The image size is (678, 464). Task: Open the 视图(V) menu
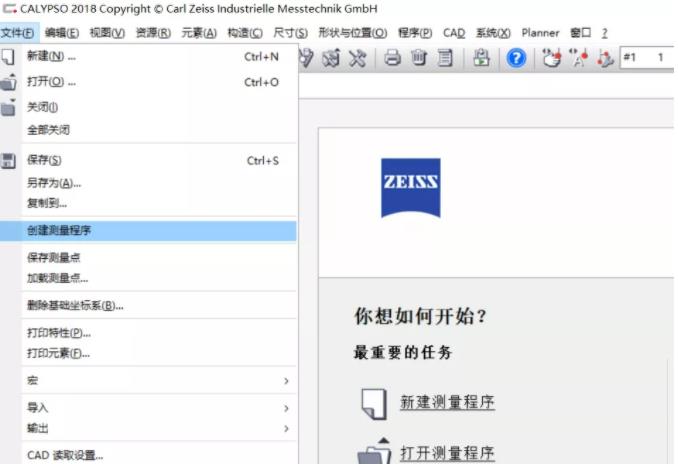tap(107, 33)
